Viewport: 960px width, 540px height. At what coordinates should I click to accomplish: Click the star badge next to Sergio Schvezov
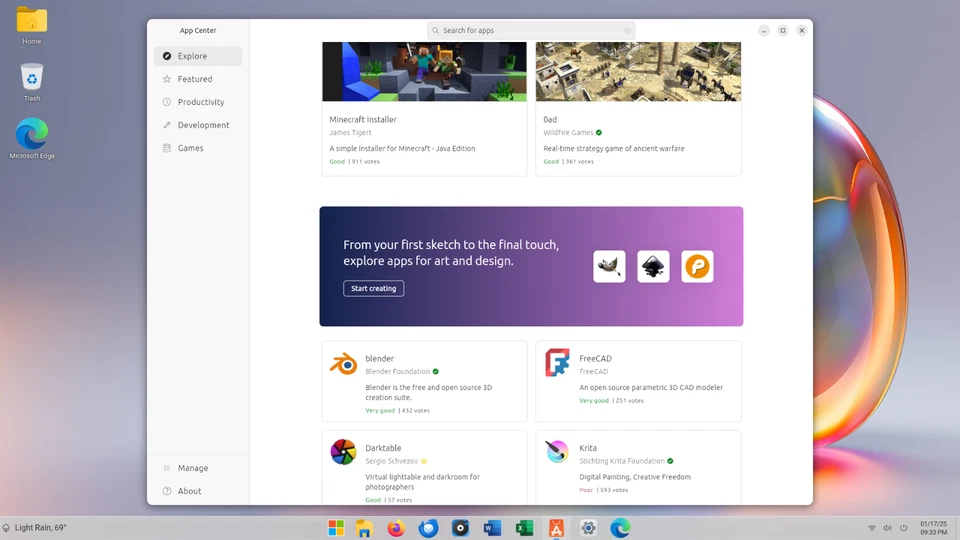pos(424,461)
